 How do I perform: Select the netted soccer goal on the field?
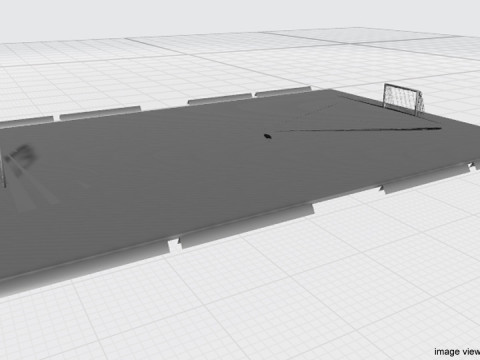(x=404, y=99)
